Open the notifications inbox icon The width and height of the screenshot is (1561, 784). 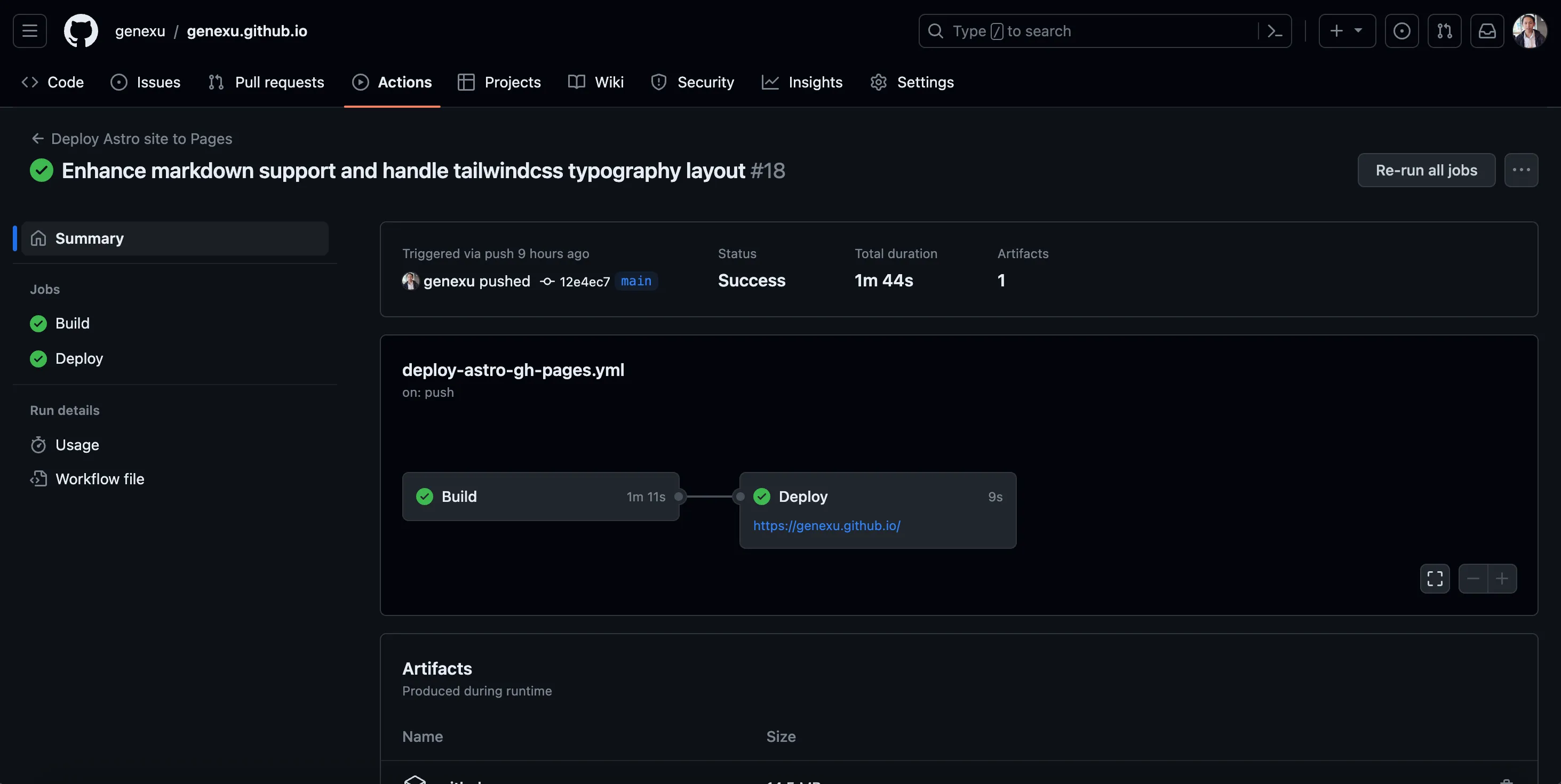pos(1486,31)
